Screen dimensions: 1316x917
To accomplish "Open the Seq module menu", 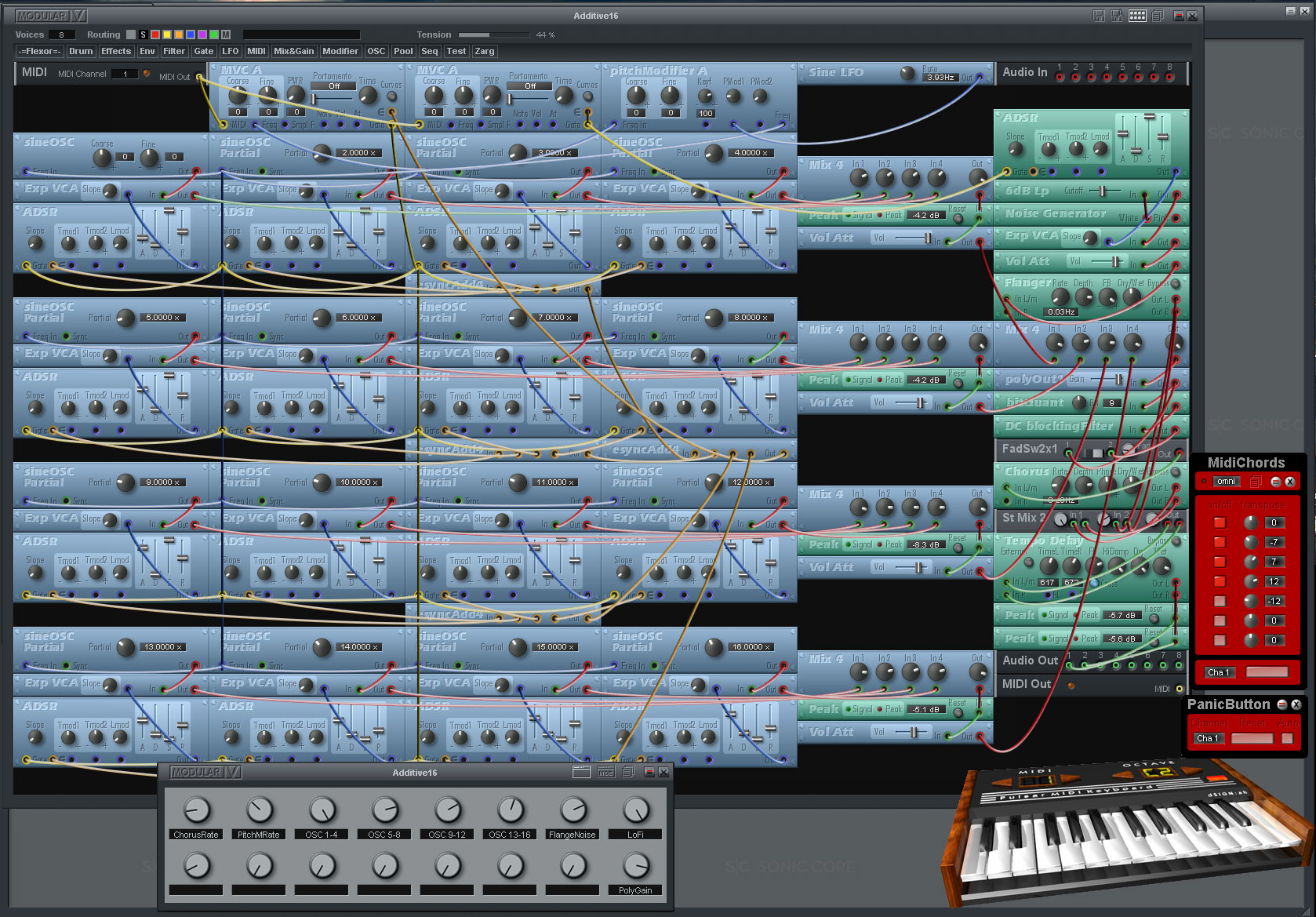I will pos(430,51).
